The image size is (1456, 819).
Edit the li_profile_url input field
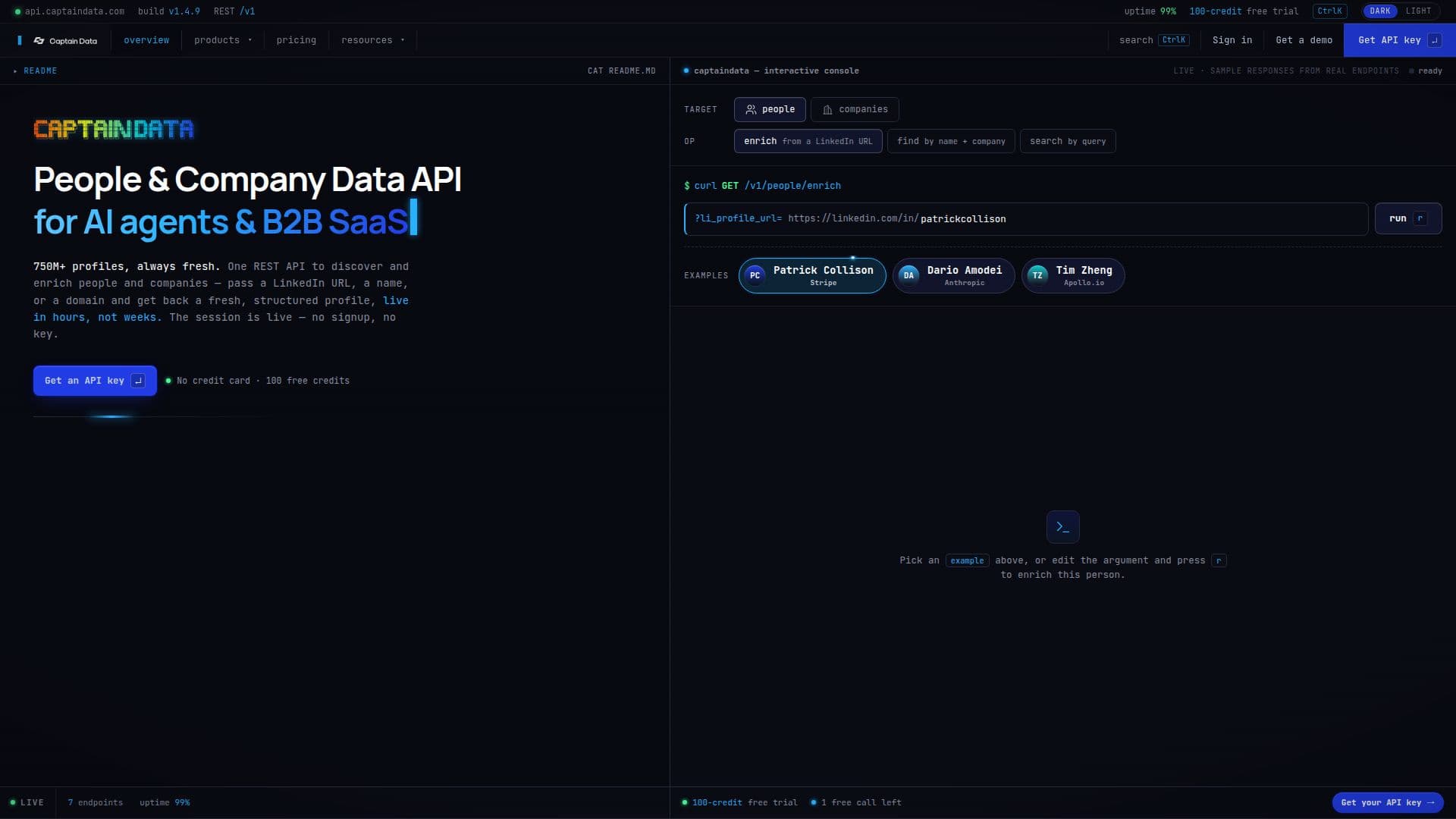(1026, 218)
